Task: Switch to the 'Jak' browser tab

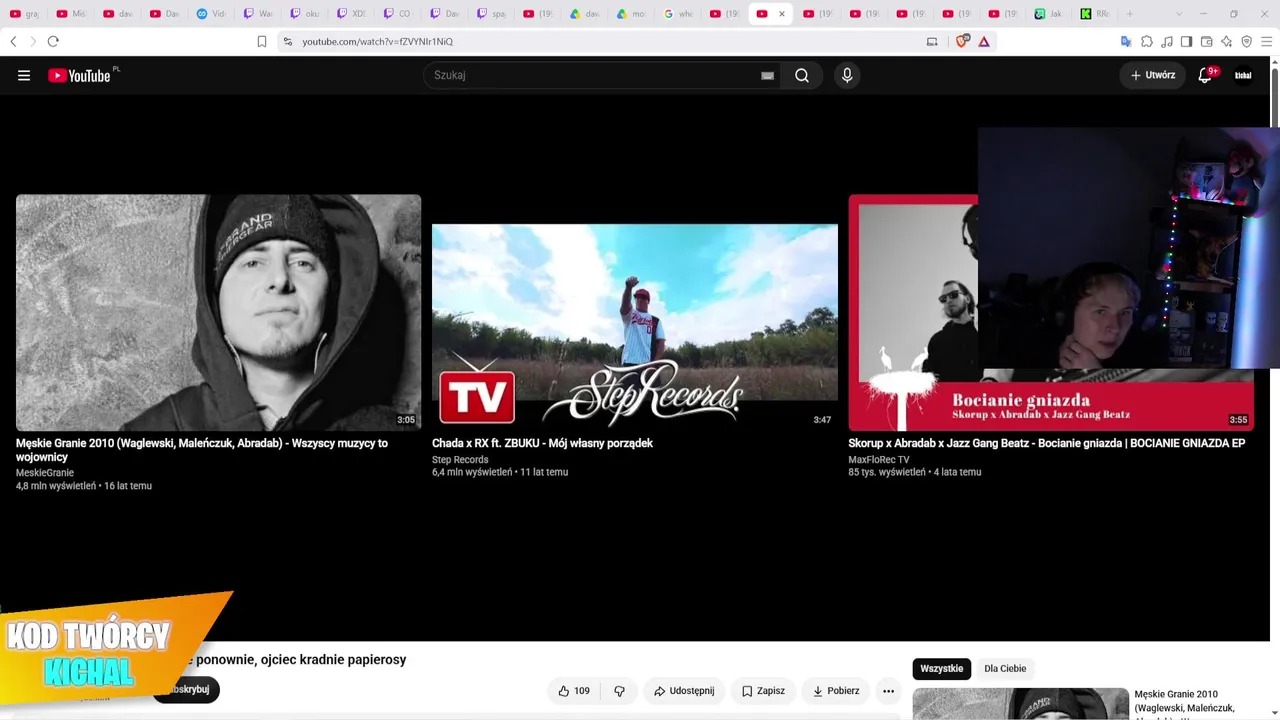Action: coord(1048,14)
